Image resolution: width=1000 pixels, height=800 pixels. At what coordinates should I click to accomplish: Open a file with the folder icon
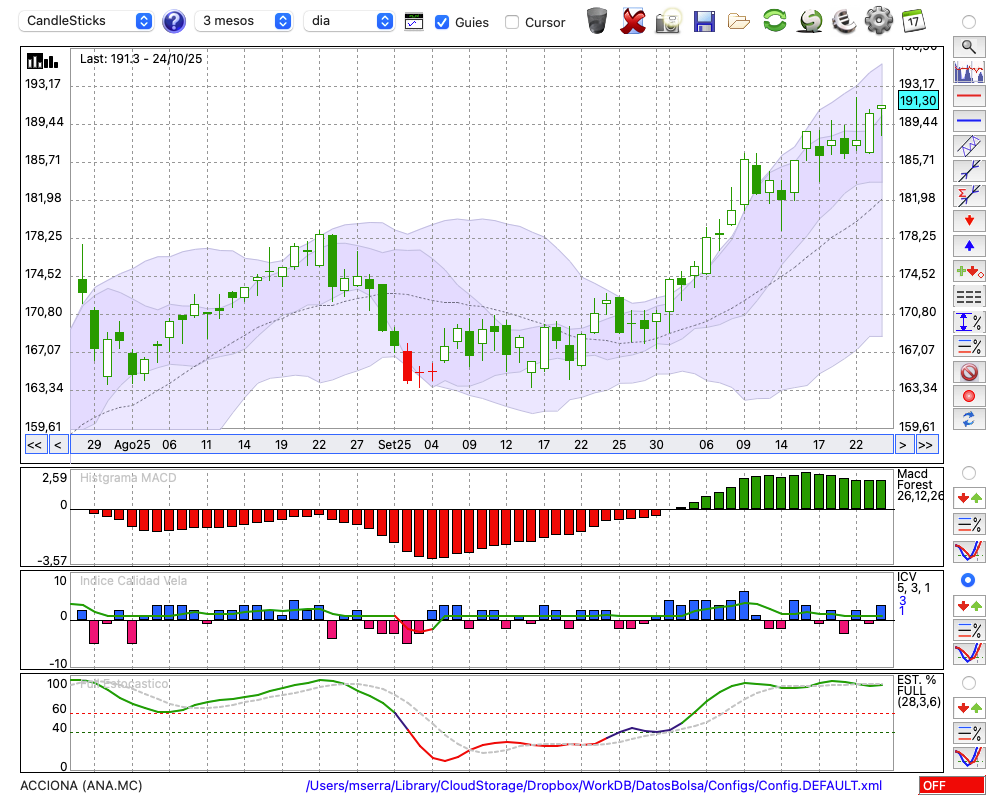tap(739, 22)
